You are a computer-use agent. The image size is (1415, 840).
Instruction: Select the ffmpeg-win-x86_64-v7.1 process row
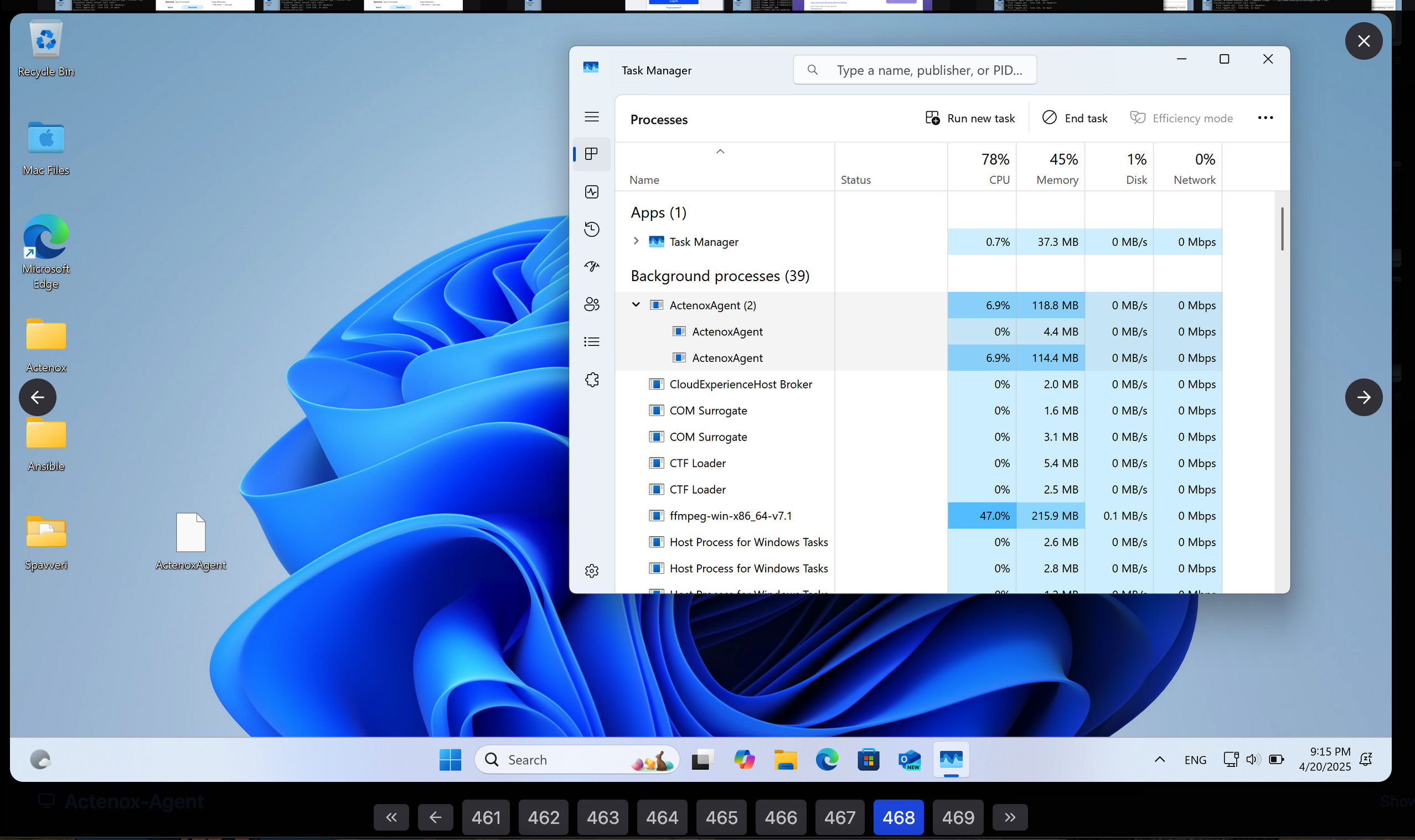tap(730, 516)
